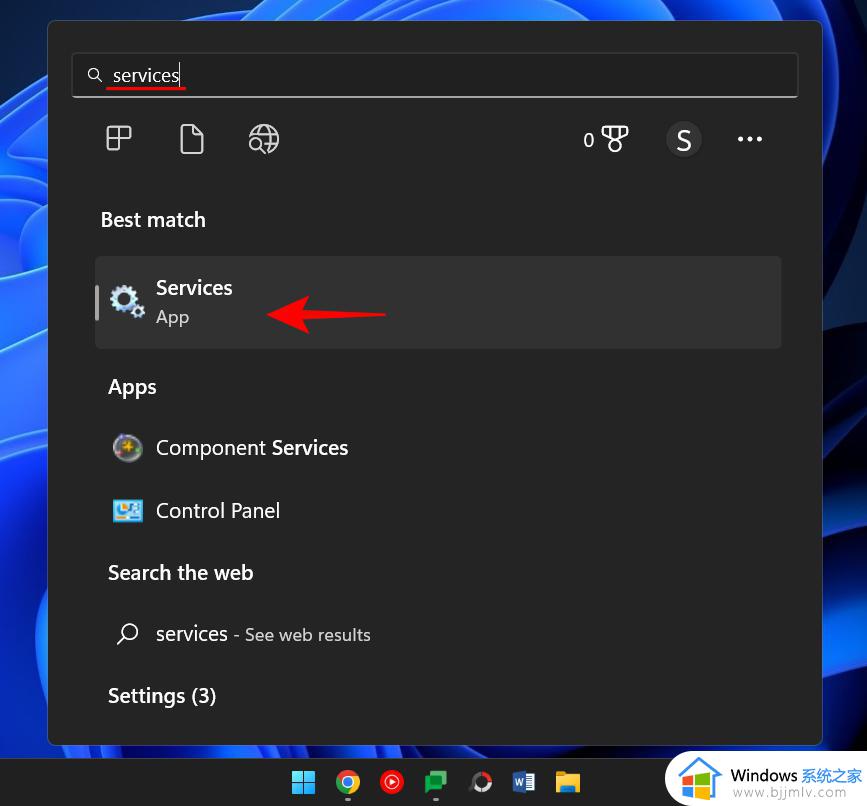Click the web search magnifier icon
Viewport: 867px width, 806px height.
click(x=128, y=634)
